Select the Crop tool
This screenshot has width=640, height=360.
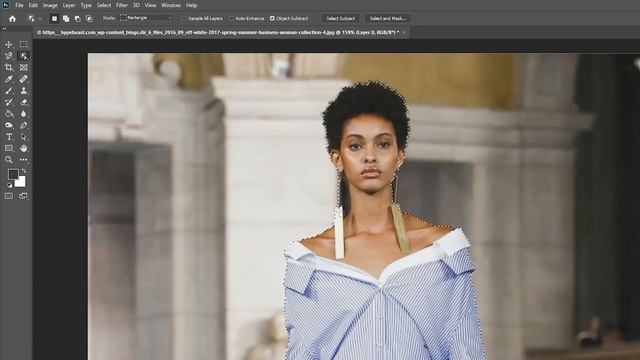click(9, 67)
